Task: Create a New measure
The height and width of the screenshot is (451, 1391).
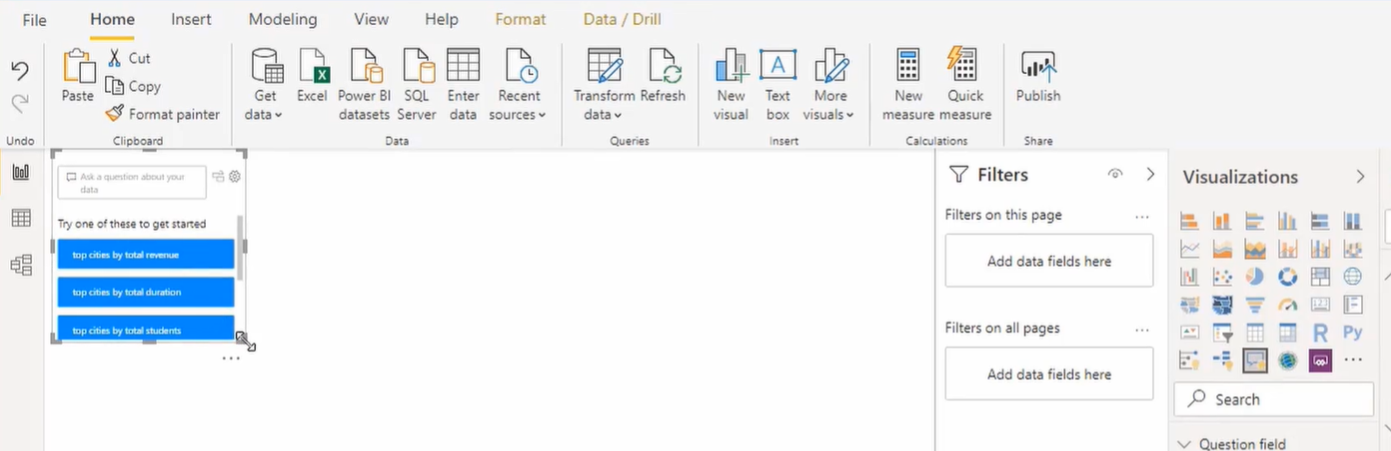Action: (908, 85)
